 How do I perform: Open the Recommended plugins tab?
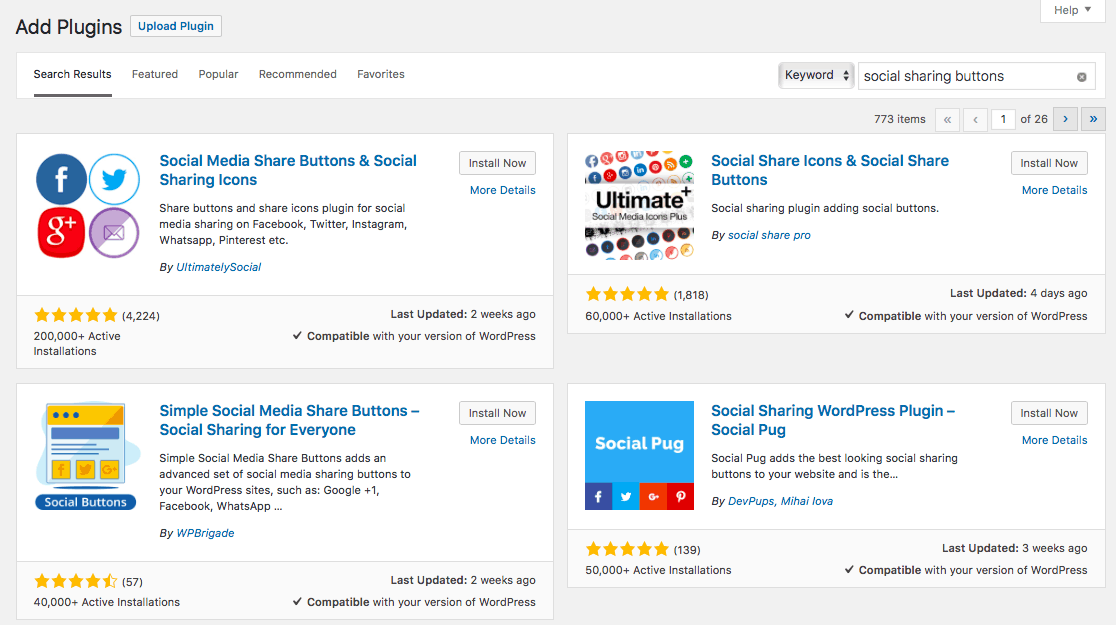click(x=298, y=74)
